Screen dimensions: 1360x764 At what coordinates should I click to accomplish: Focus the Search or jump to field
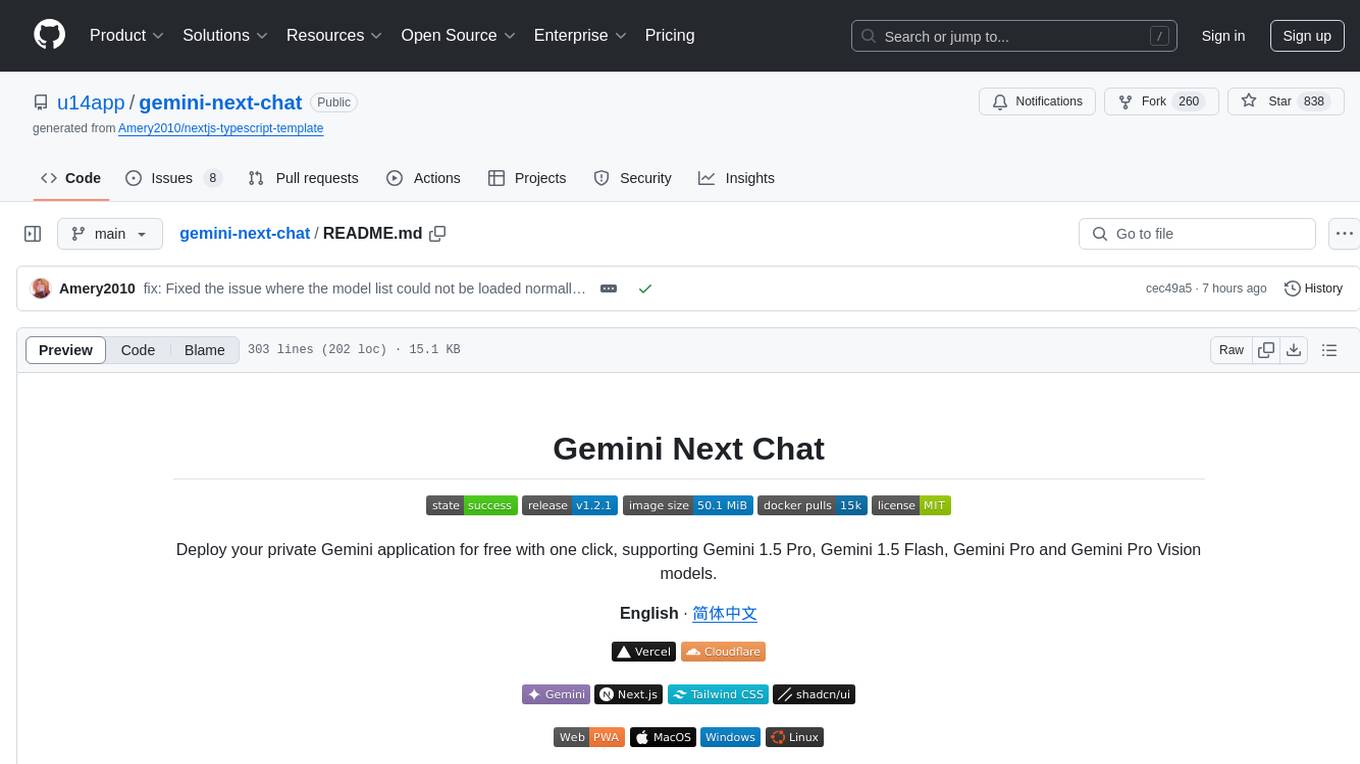coord(1015,36)
